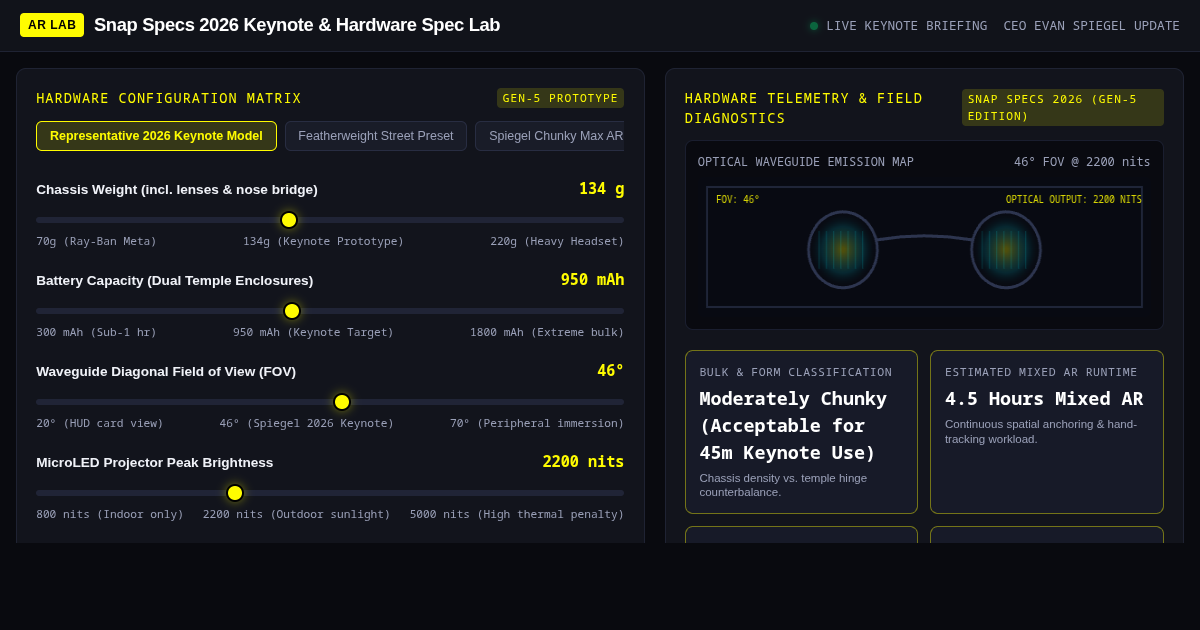Click the green live status dot
Screen dimensions: 1200x630
click(x=814, y=26)
